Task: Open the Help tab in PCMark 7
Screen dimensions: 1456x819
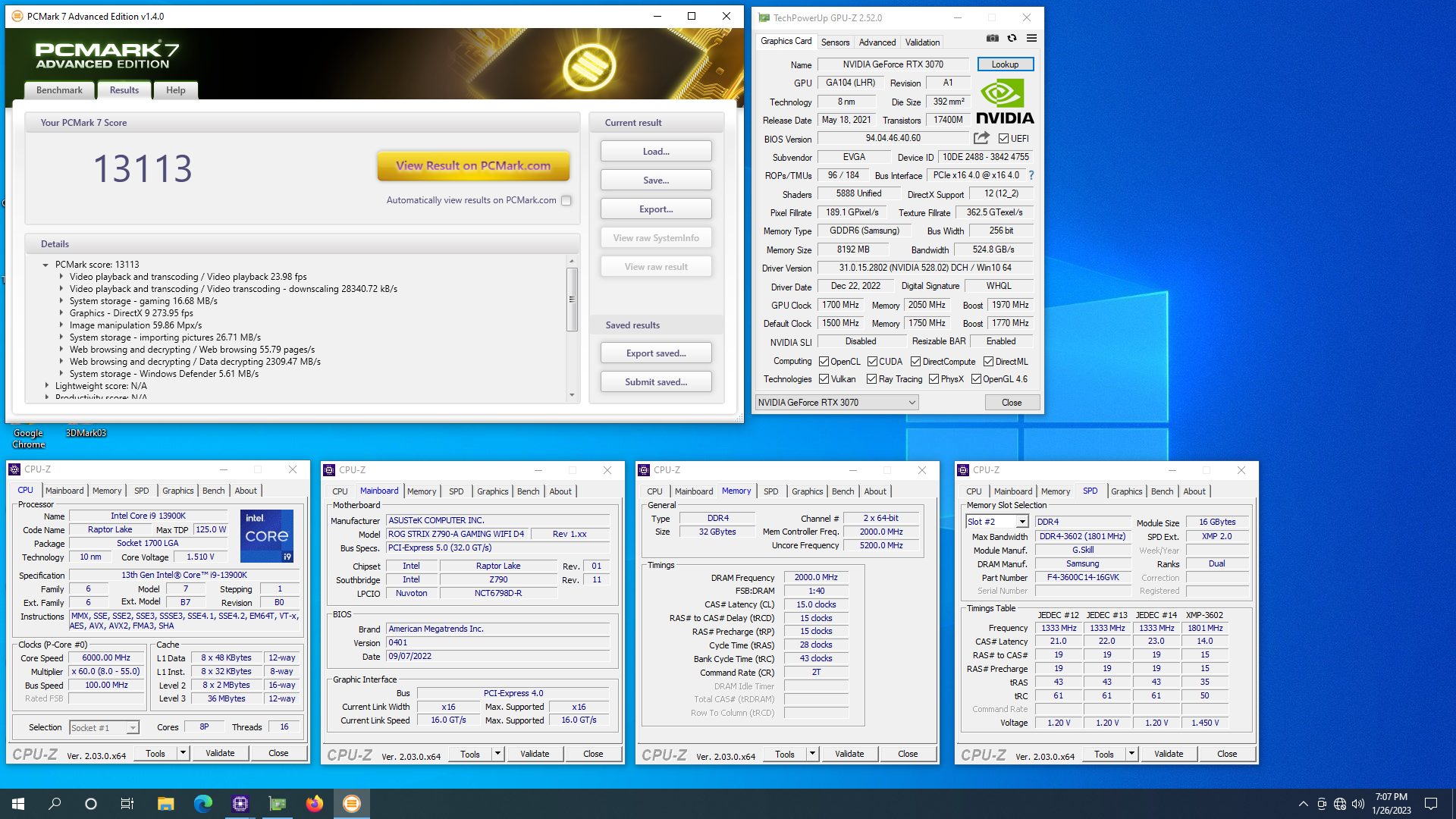Action: [175, 90]
